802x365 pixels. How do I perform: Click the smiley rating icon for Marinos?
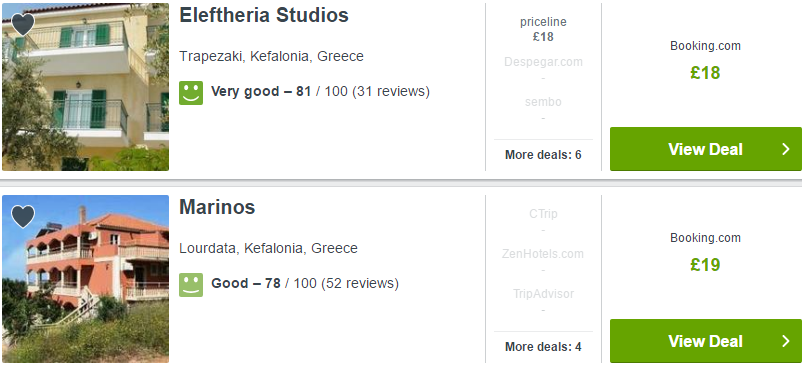[x=191, y=285]
